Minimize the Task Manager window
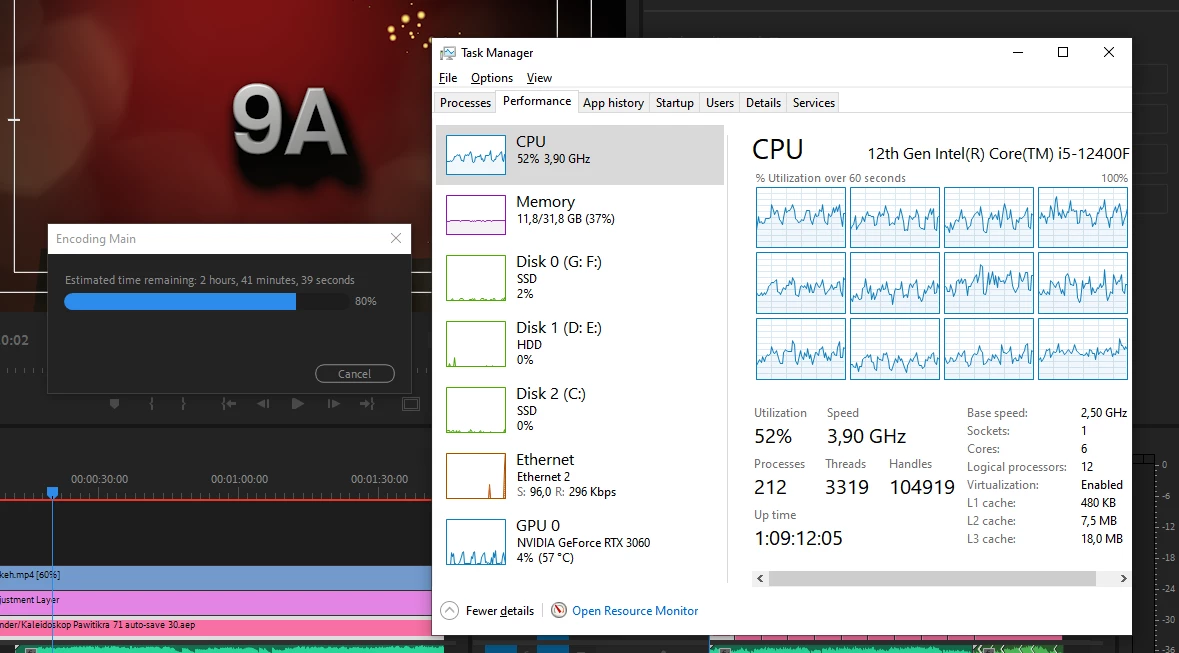 [x=1017, y=53]
